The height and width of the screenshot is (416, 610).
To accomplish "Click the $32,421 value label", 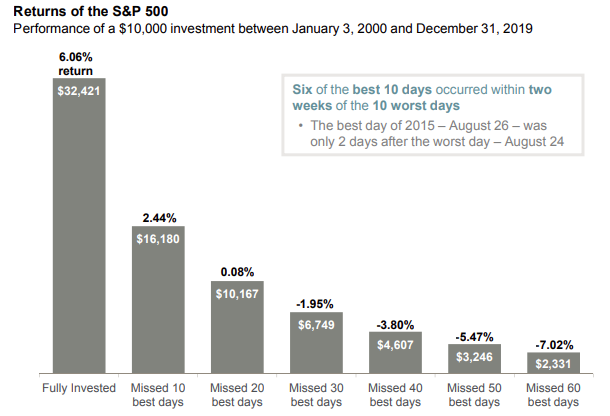I will pyautogui.click(x=79, y=92).
